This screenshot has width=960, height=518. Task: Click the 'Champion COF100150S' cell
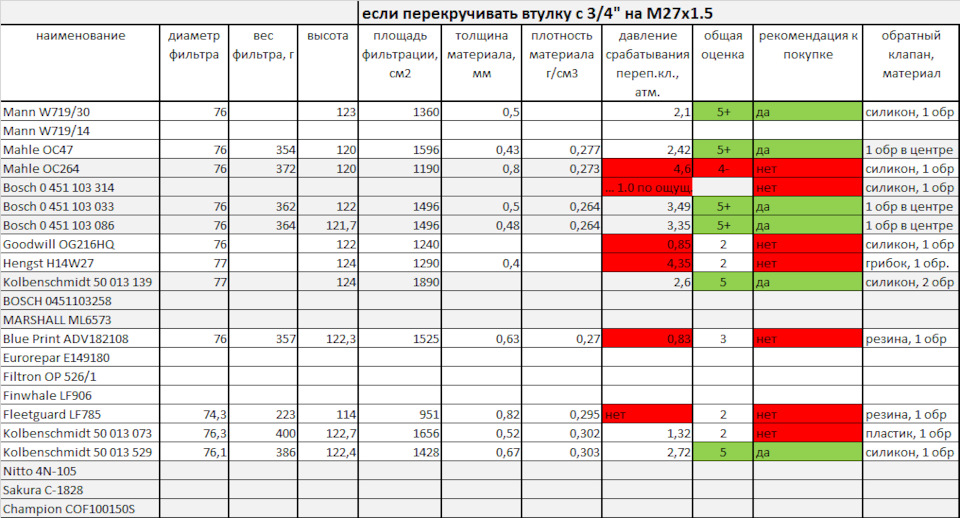point(80,509)
